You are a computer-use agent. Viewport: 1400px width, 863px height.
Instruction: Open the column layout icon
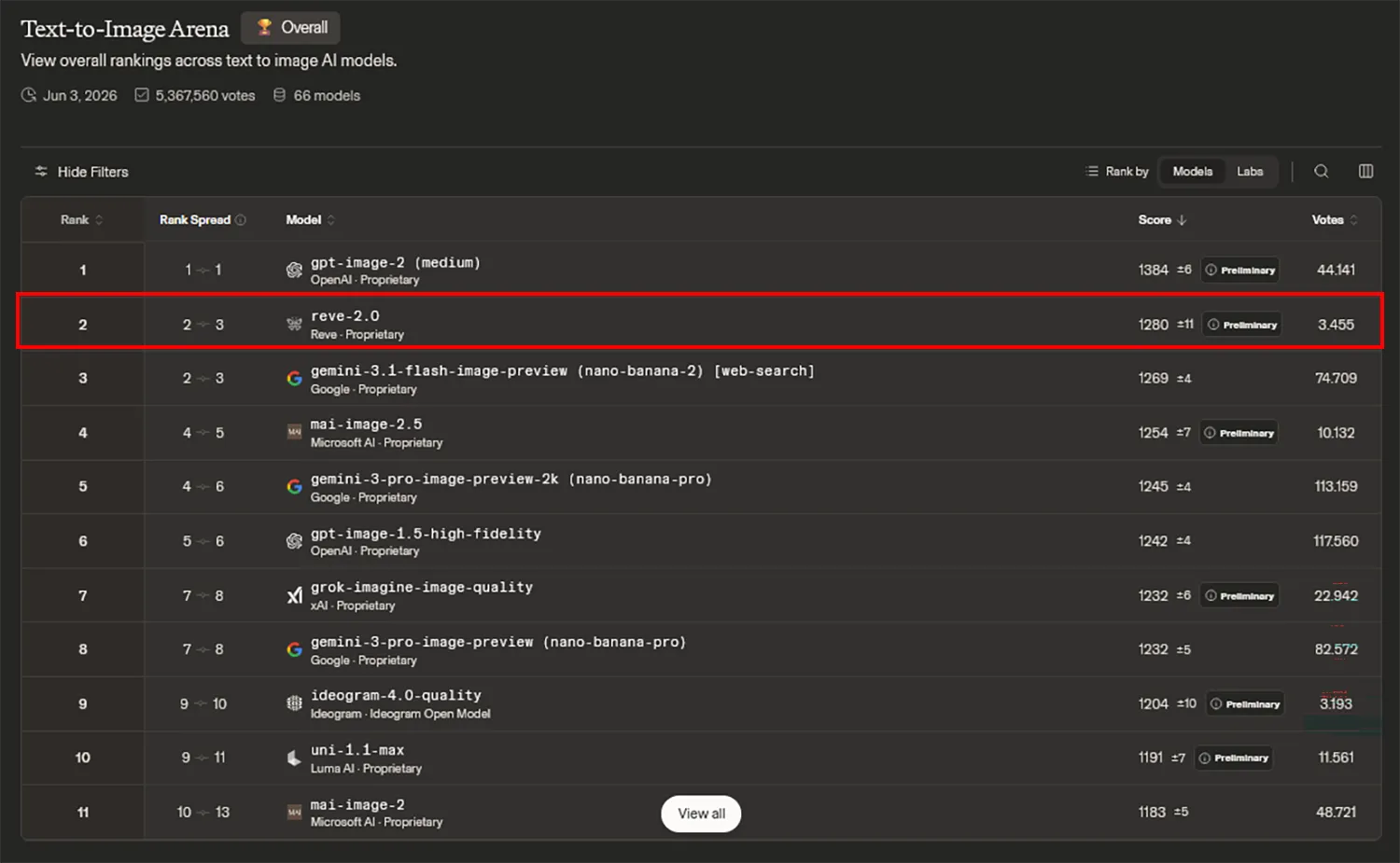pyautogui.click(x=1365, y=172)
